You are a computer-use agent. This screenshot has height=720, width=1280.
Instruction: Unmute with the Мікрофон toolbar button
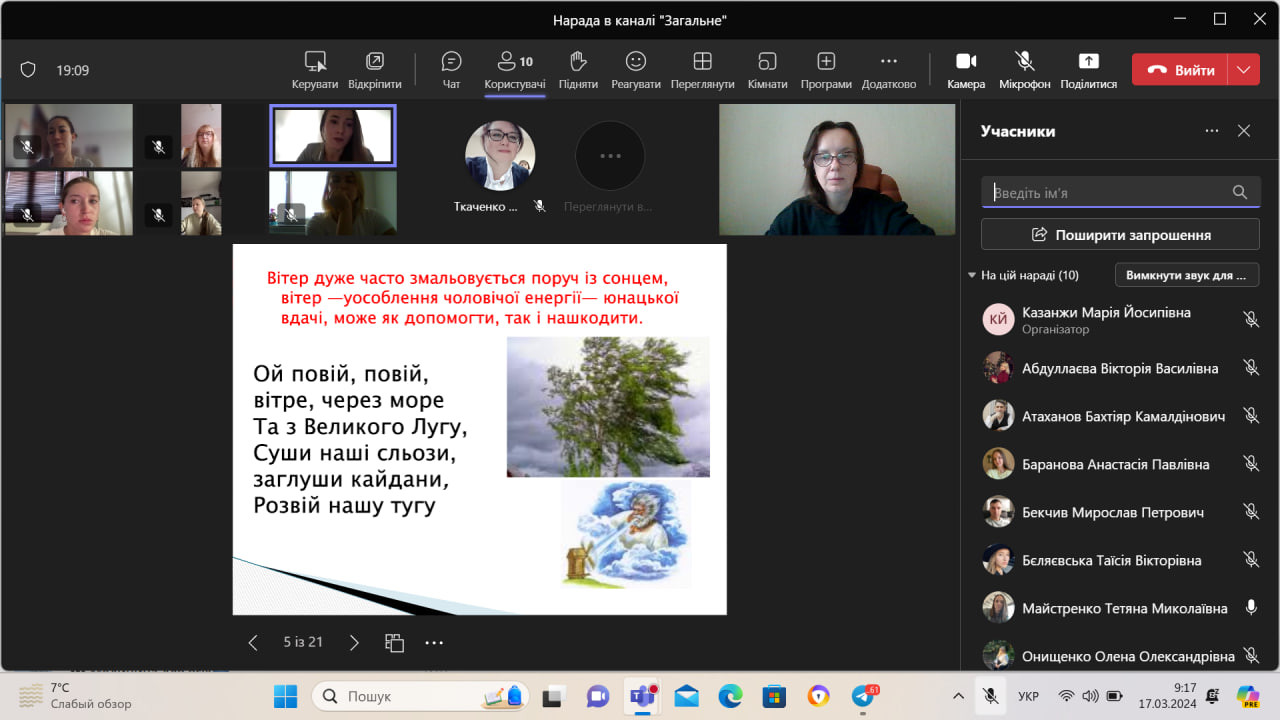point(1025,70)
